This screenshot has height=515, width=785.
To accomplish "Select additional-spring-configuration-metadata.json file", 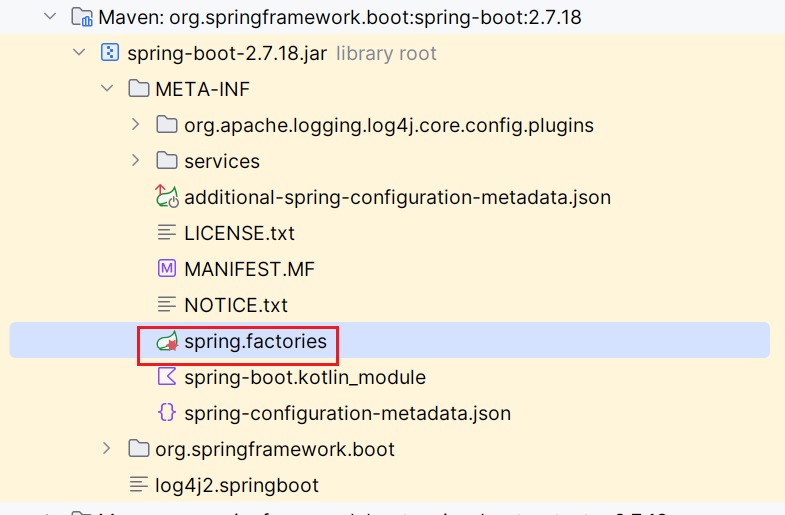I will pos(398,198).
